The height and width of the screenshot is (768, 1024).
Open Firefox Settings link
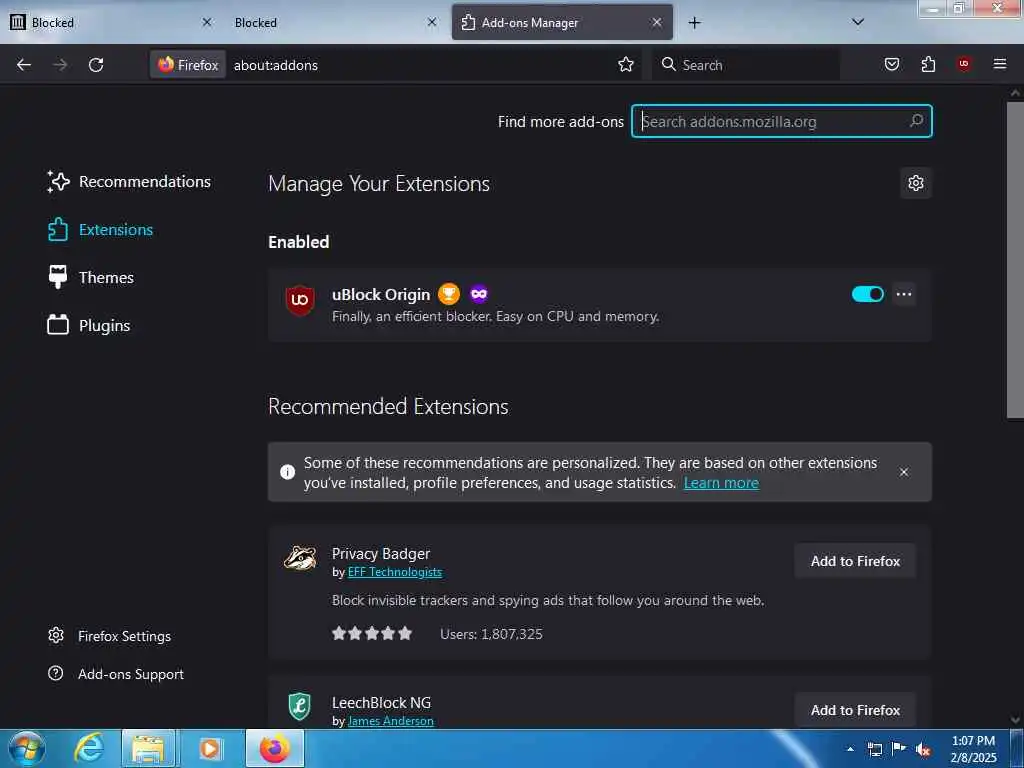pyautogui.click(x=109, y=636)
